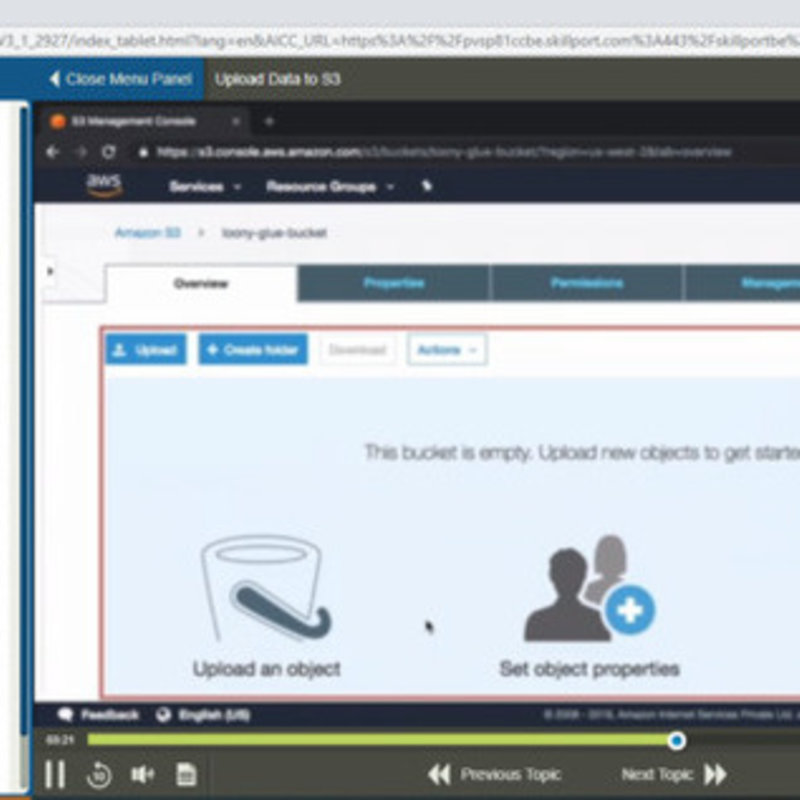Click the video progress slider handle
This screenshot has height=800, width=800.
(677, 740)
